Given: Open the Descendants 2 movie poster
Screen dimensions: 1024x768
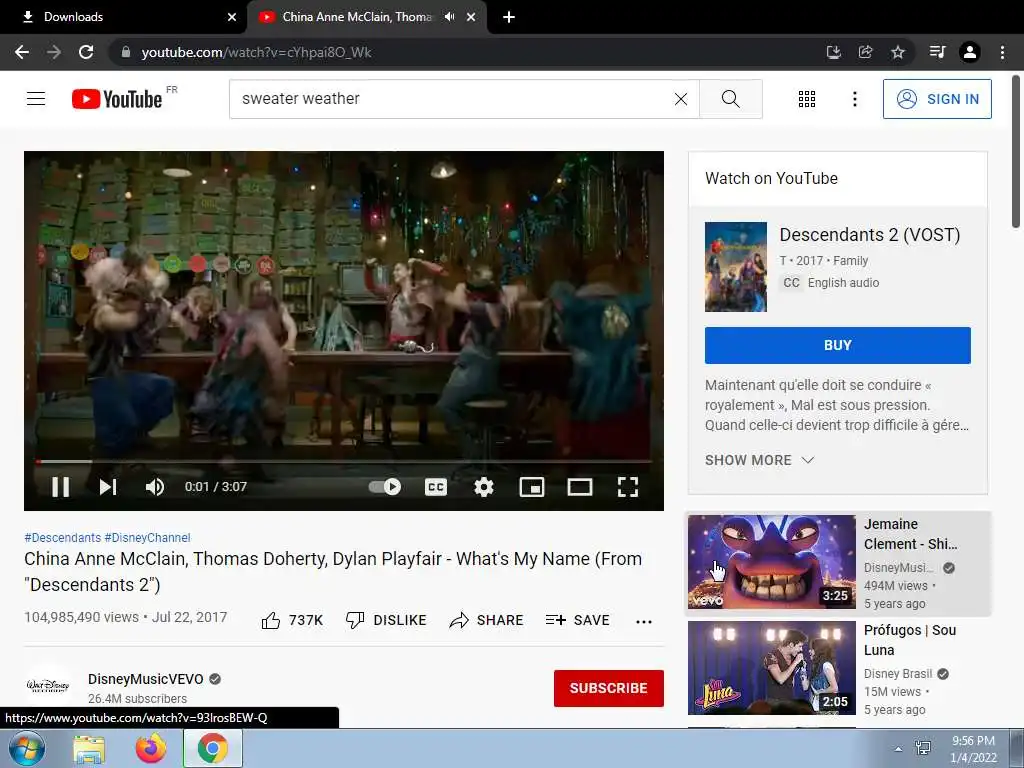Looking at the screenshot, I should pyautogui.click(x=735, y=266).
